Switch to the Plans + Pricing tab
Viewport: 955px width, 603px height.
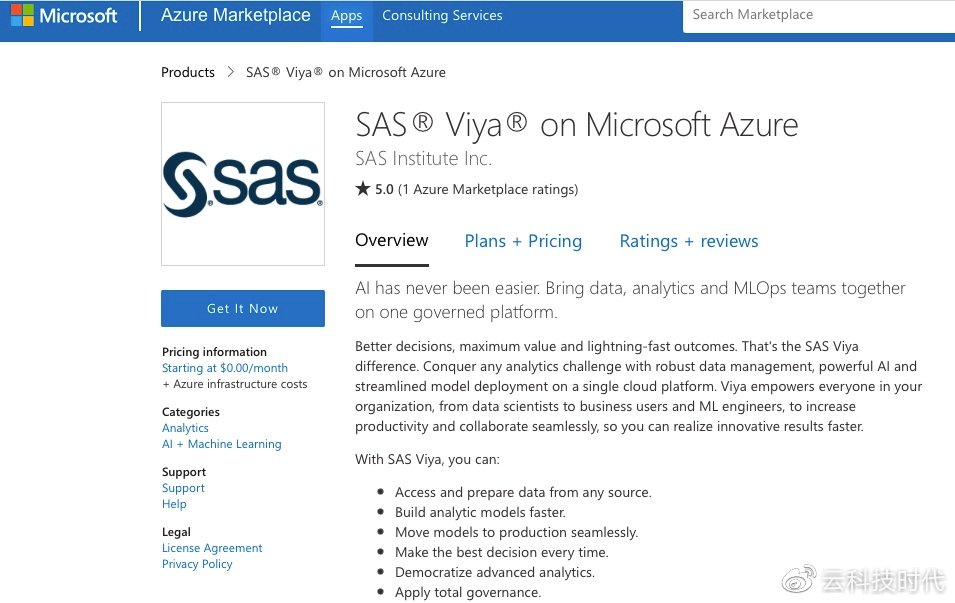click(x=523, y=241)
